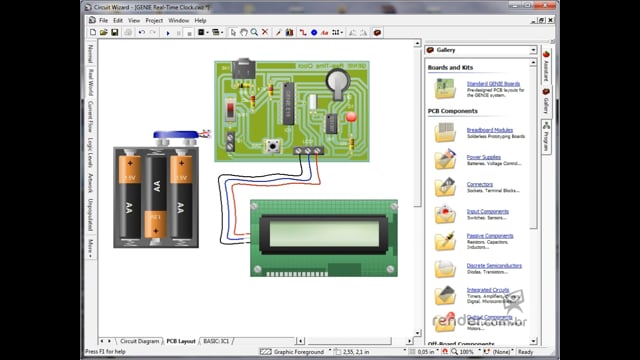Toggle the Logic Levels view style
The width and height of the screenshot is (640, 360).
[91, 153]
